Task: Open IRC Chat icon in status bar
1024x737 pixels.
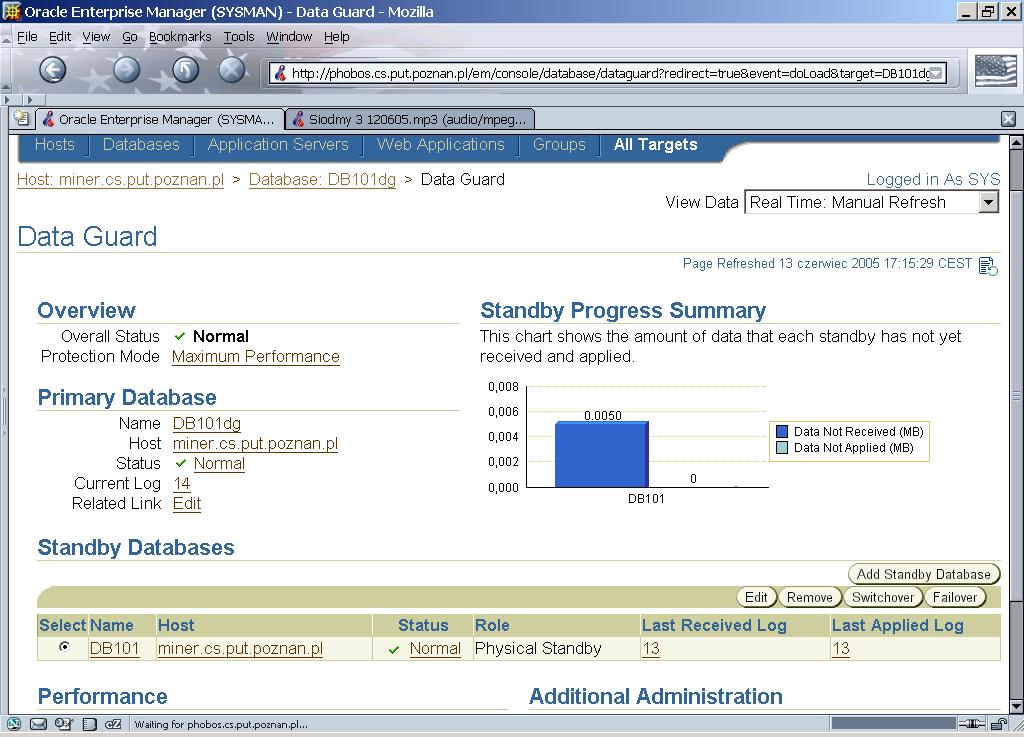Action: coord(113,723)
